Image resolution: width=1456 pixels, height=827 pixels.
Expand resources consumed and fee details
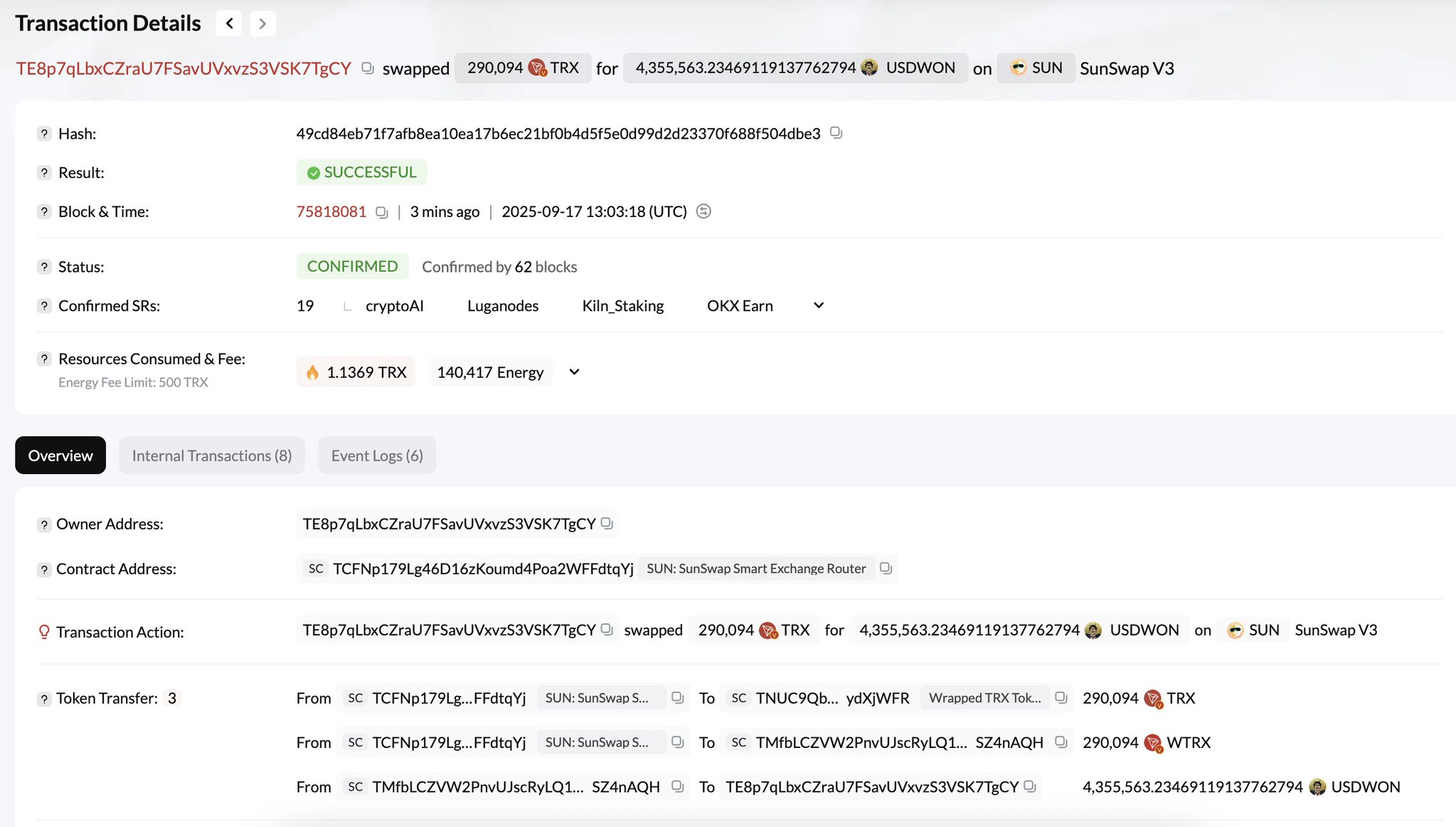click(574, 372)
